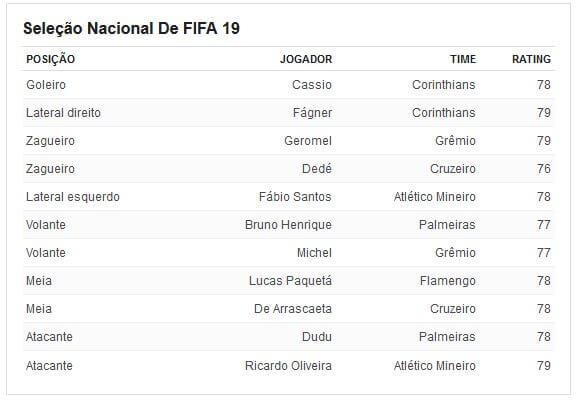Image resolution: width=577 pixels, height=402 pixels.
Task: Select De Arrascaeta row entry
Action: (x=293, y=309)
